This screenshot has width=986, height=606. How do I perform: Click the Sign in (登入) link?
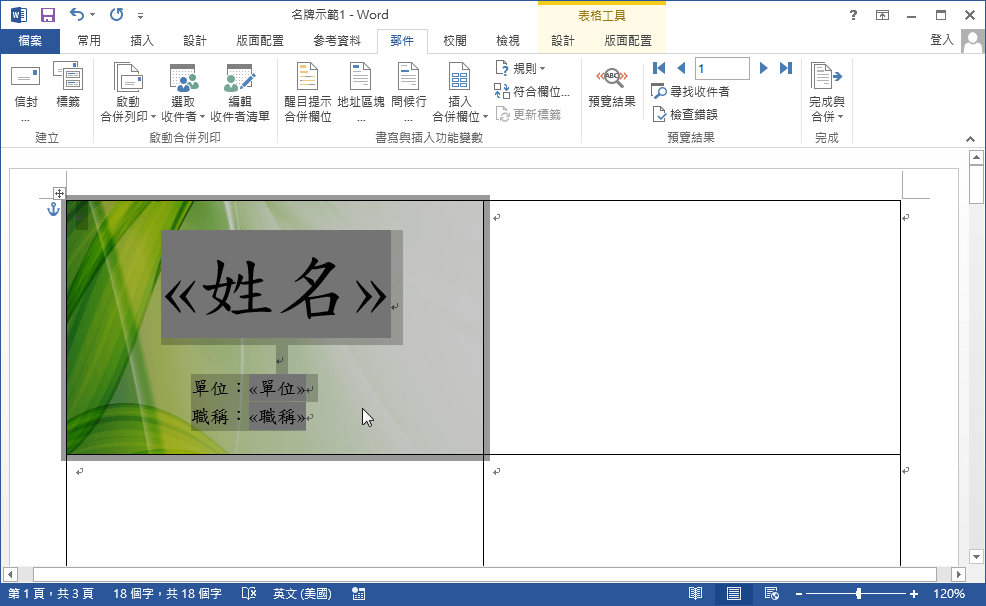pyautogui.click(x=940, y=40)
